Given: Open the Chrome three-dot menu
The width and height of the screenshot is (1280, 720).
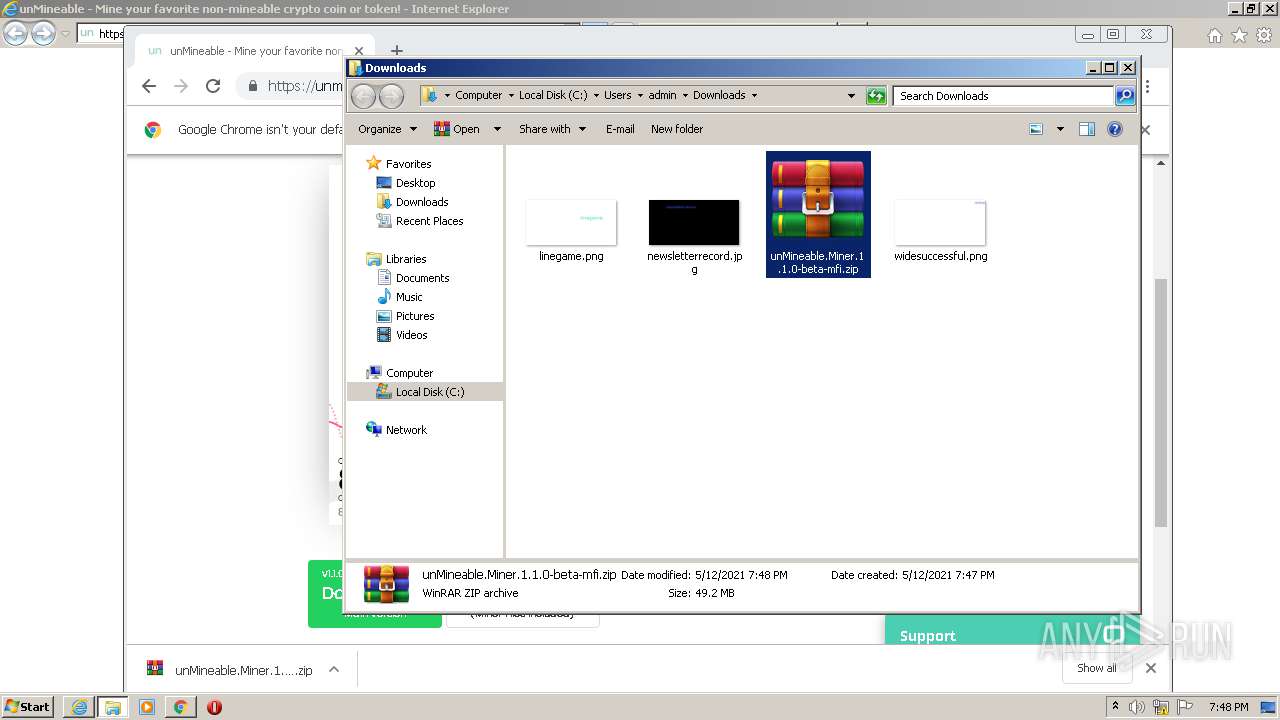Looking at the screenshot, I should coord(1147,87).
